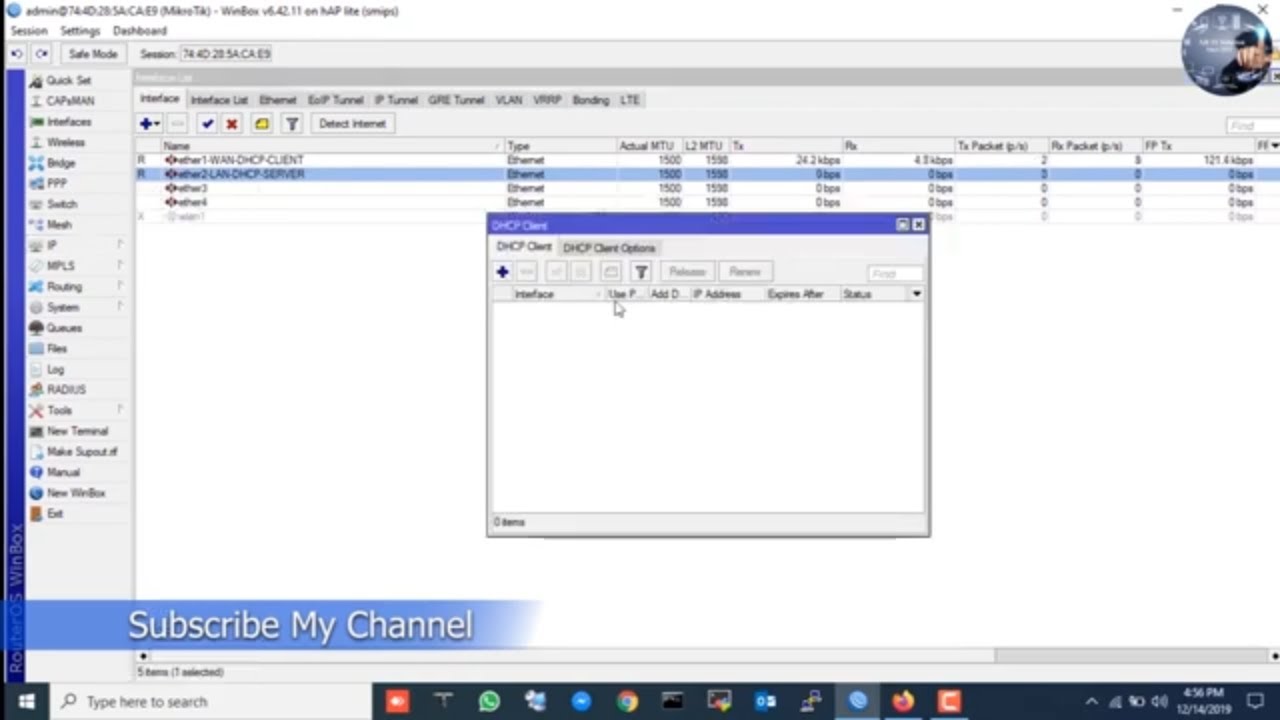Launch New WinBox from the sidebar

[75, 493]
